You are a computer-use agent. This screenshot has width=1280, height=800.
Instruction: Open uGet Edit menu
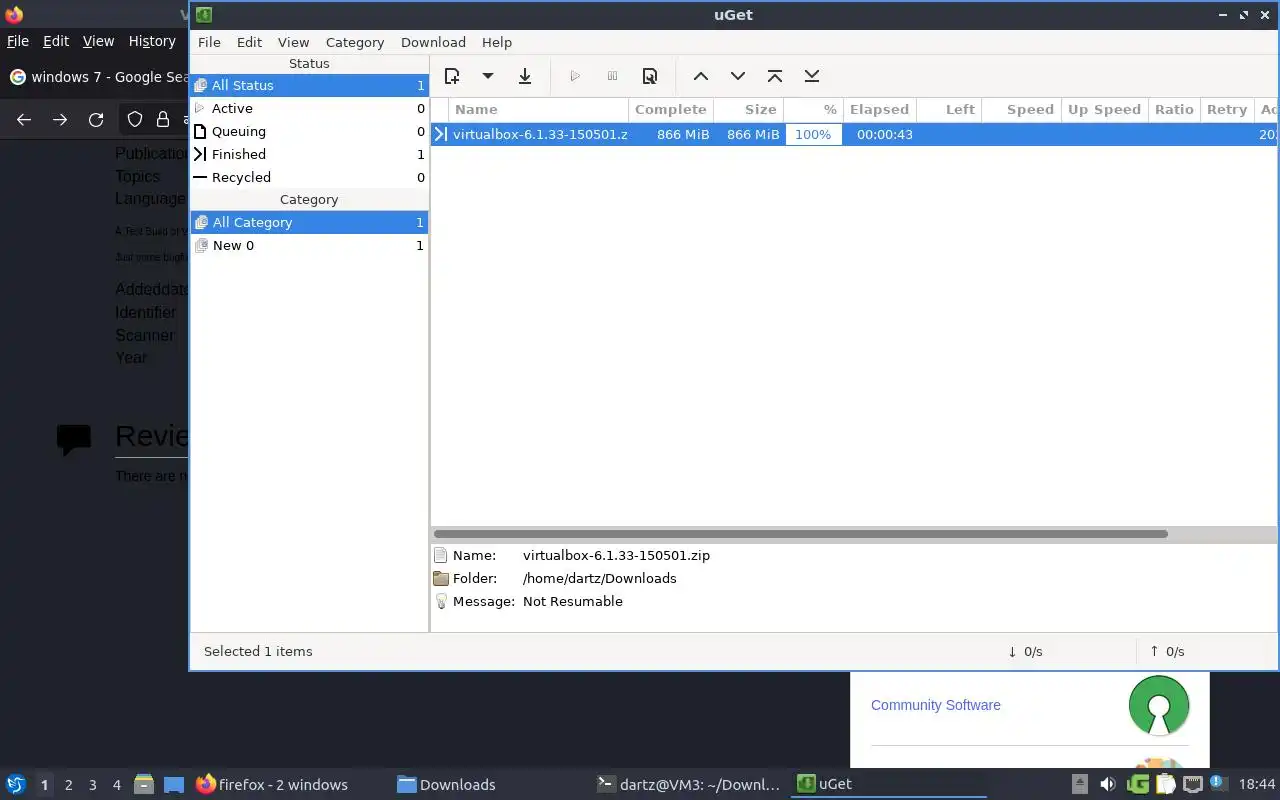(x=249, y=42)
